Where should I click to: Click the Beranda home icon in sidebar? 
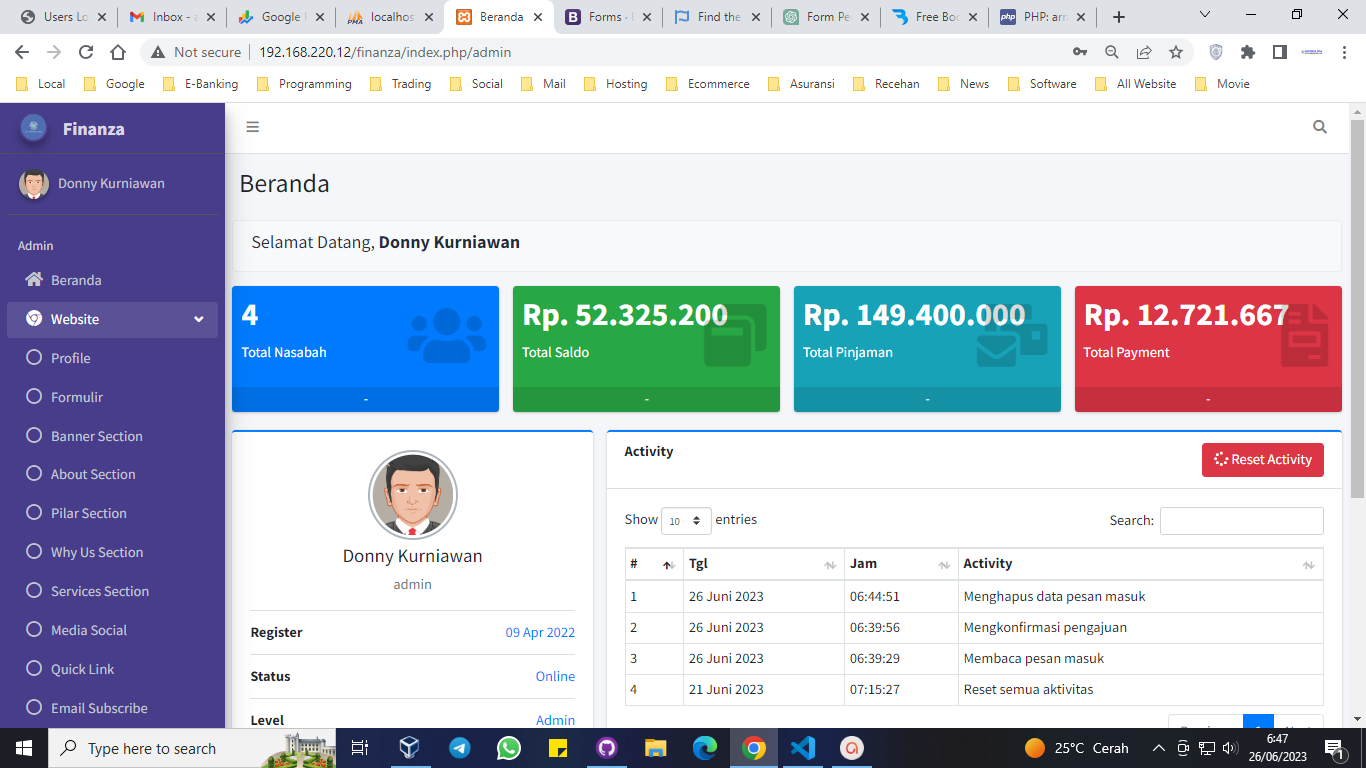[x=34, y=280]
